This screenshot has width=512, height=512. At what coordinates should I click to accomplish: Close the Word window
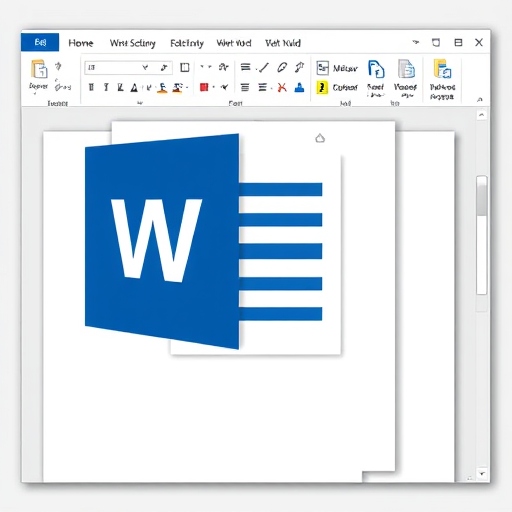point(479,42)
